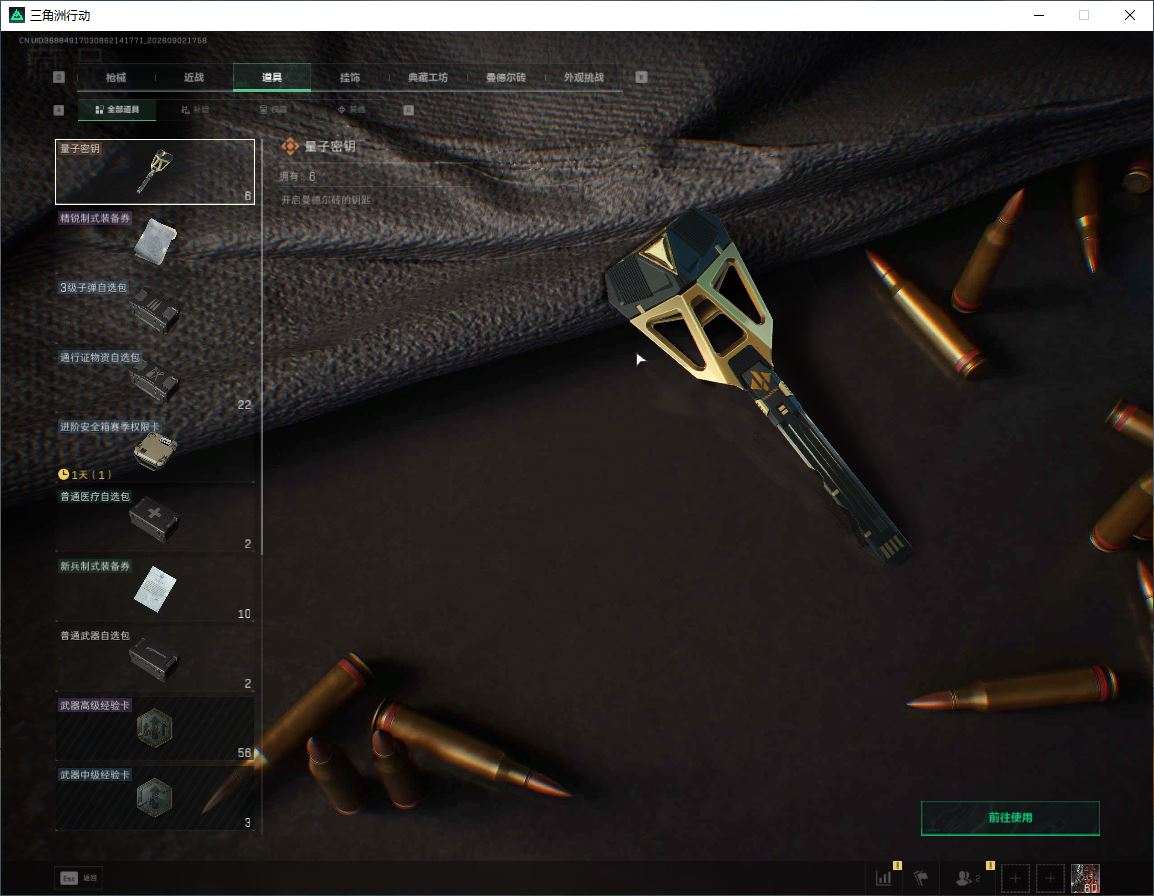
Task: Close the 三角洲行动 window
Action: pos(1130,15)
